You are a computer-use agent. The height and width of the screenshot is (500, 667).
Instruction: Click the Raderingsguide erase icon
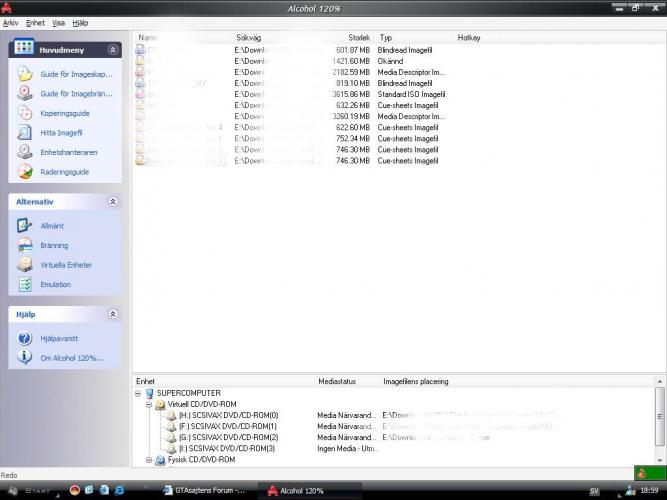[x=25, y=171]
